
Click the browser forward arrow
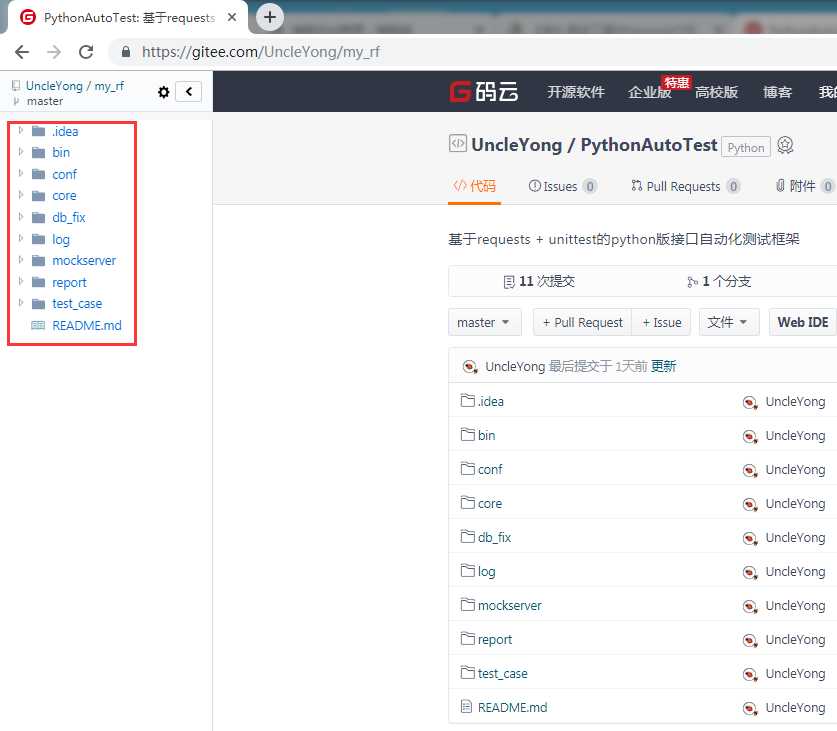pos(54,52)
